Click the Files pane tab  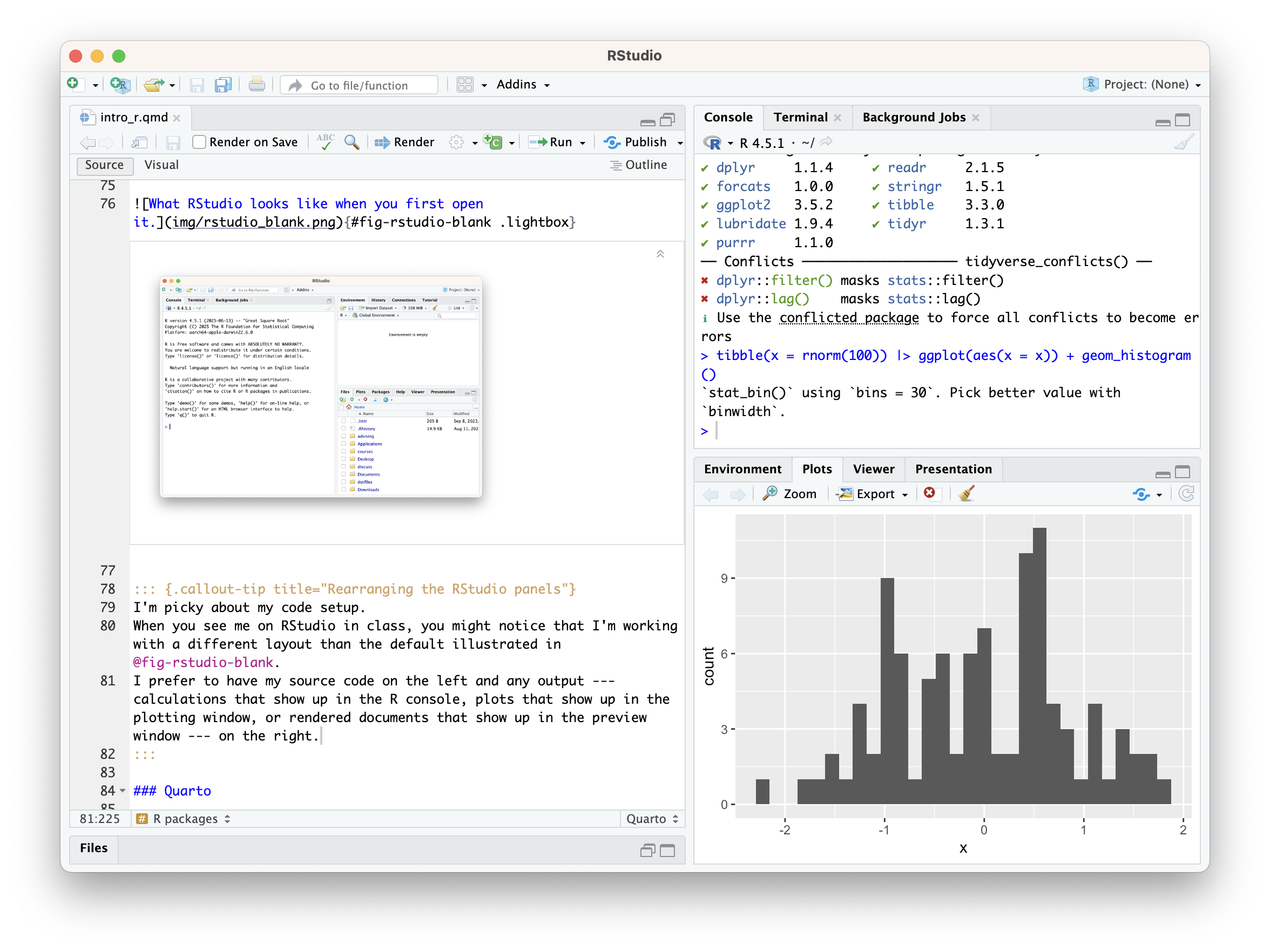[x=93, y=848]
